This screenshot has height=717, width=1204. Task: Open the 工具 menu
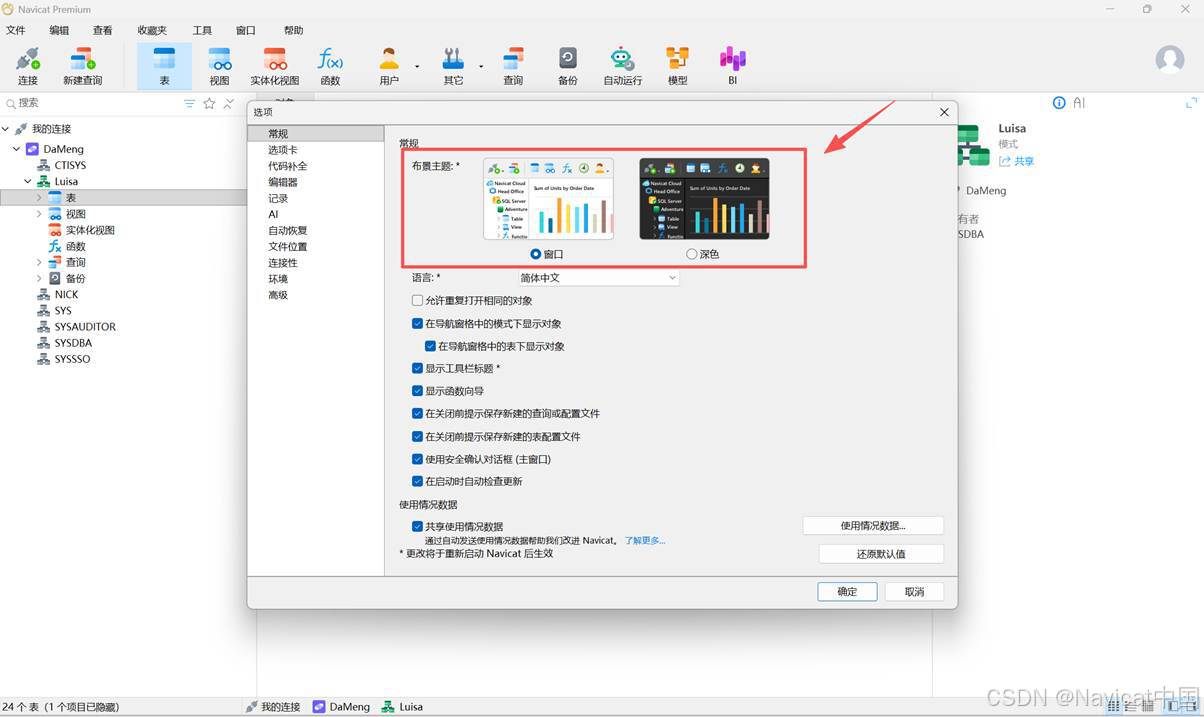pyautogui.click(x=202, y=31)
